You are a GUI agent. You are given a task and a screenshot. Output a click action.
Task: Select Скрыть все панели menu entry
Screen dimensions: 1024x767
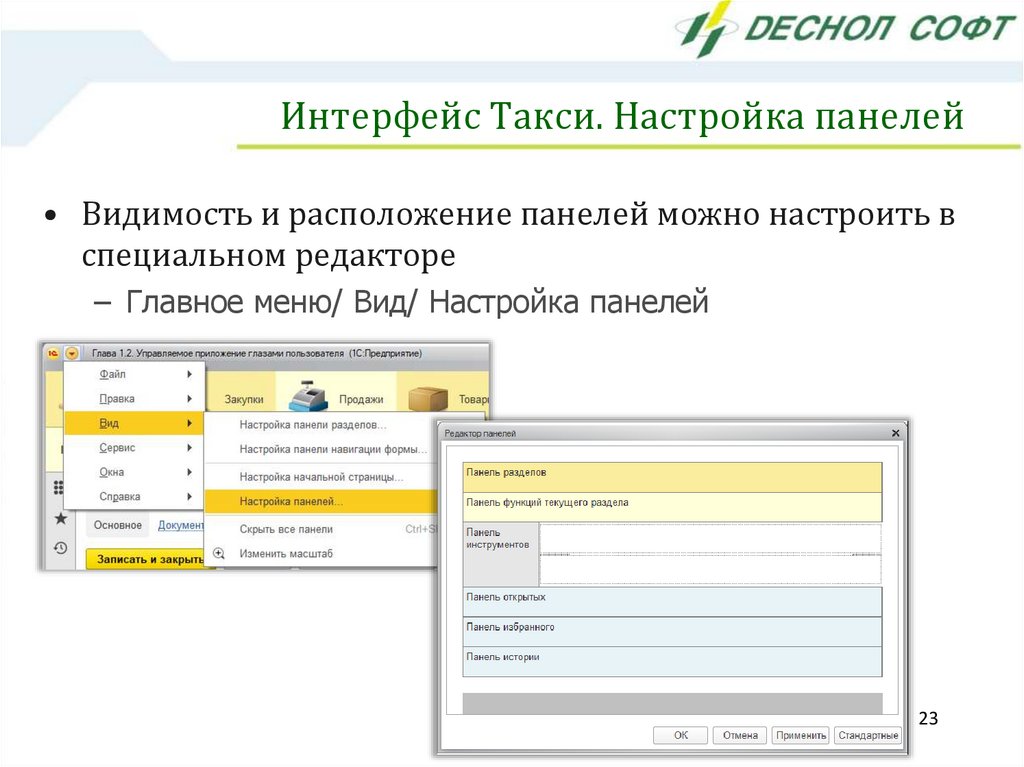tap(286, 529)
